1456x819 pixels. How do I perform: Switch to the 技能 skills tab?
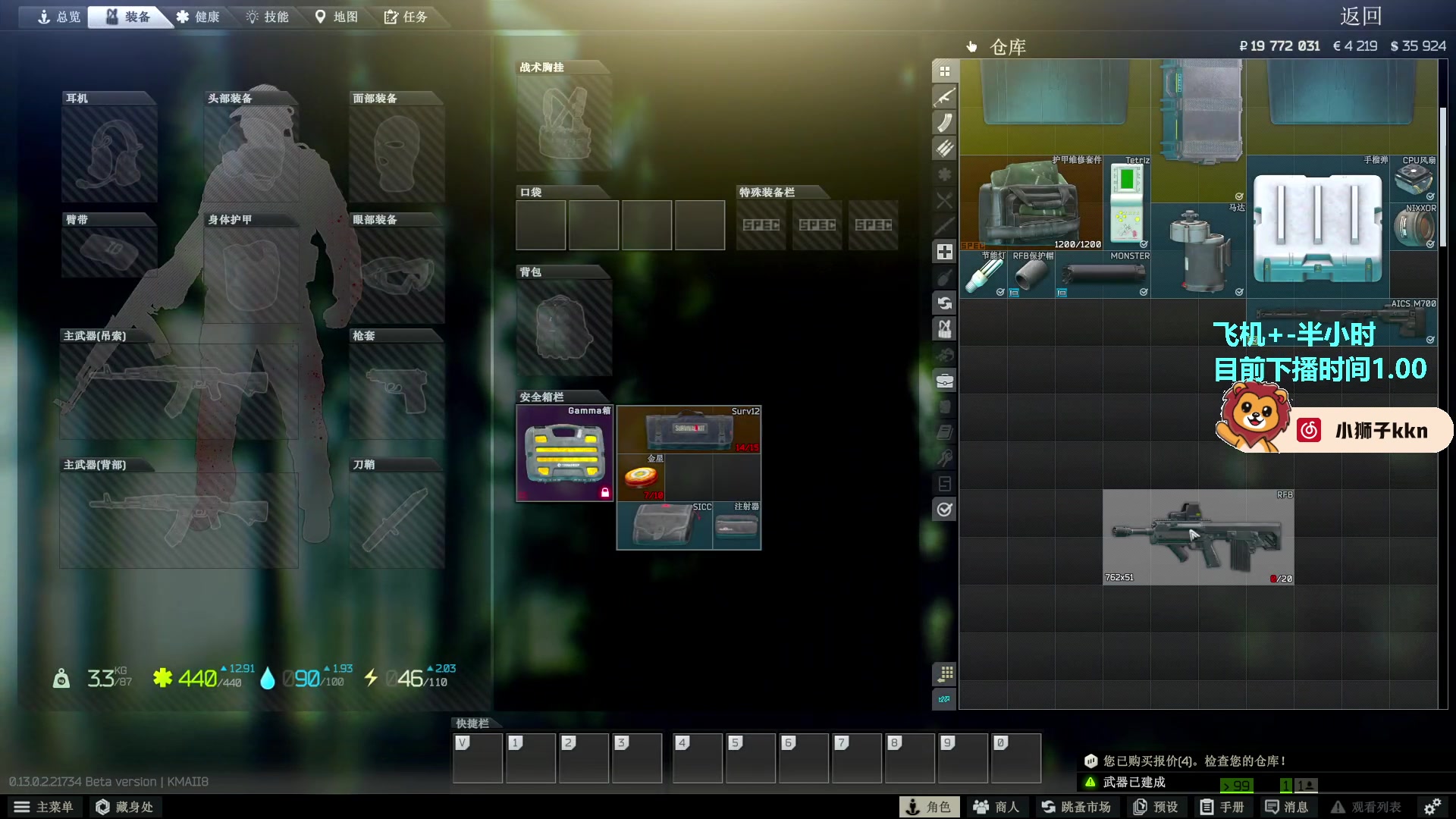267,17
